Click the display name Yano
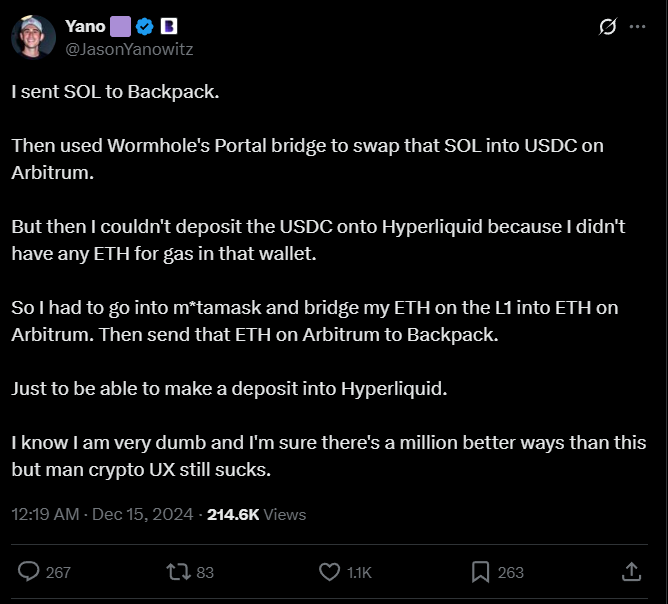Viewport: 668px width, 604px height. click(85, 26)
